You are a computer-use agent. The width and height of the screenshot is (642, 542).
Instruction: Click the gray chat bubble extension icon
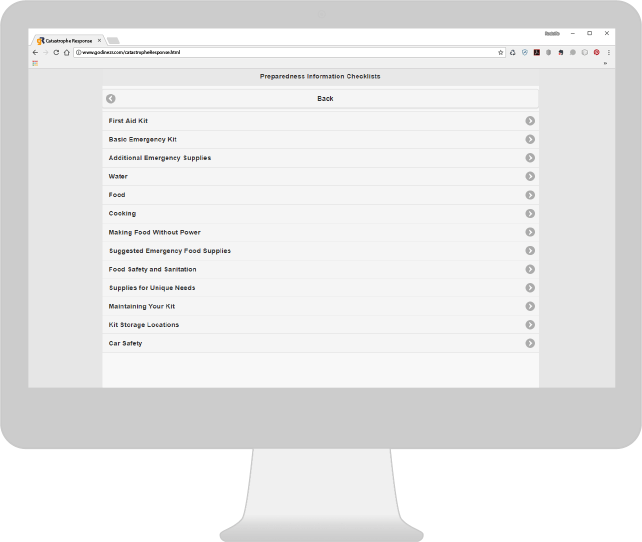point(573,52)
